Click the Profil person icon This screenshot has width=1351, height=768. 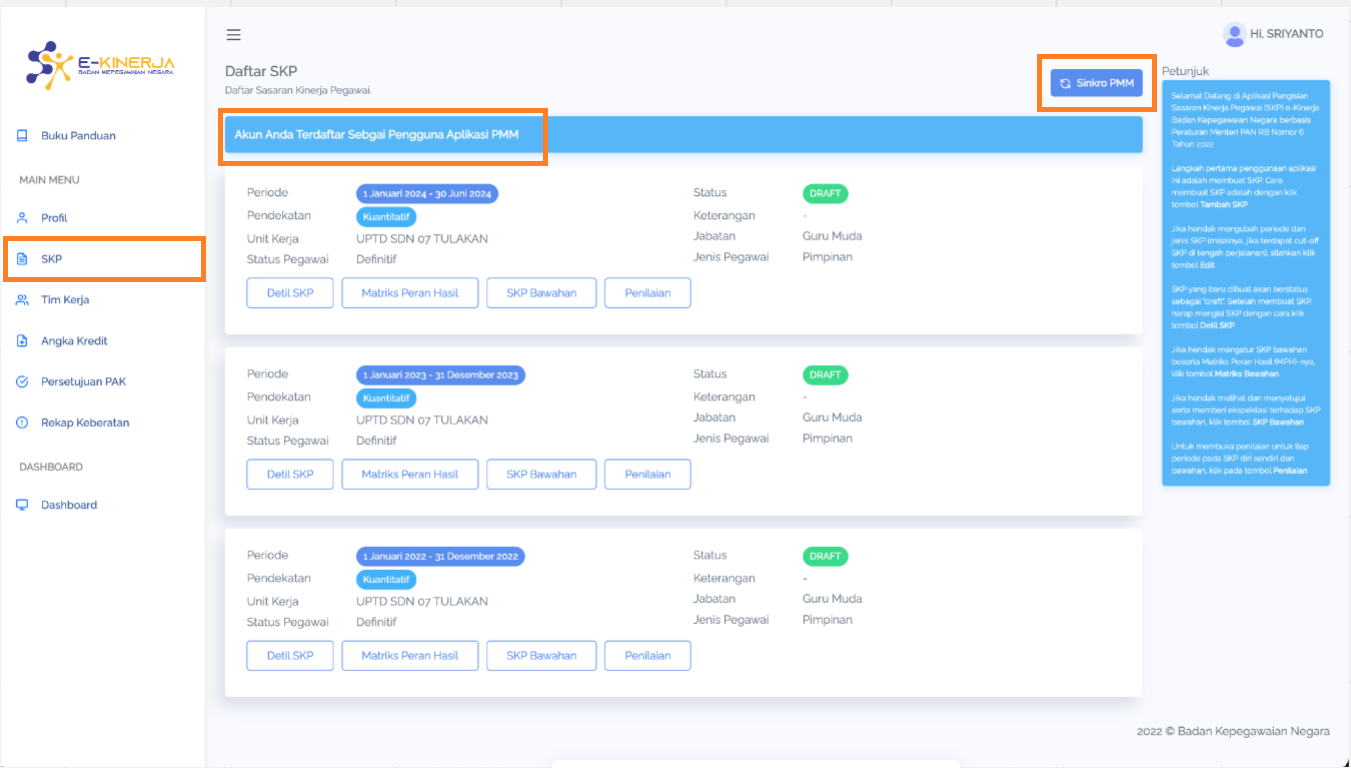(22, 218)
